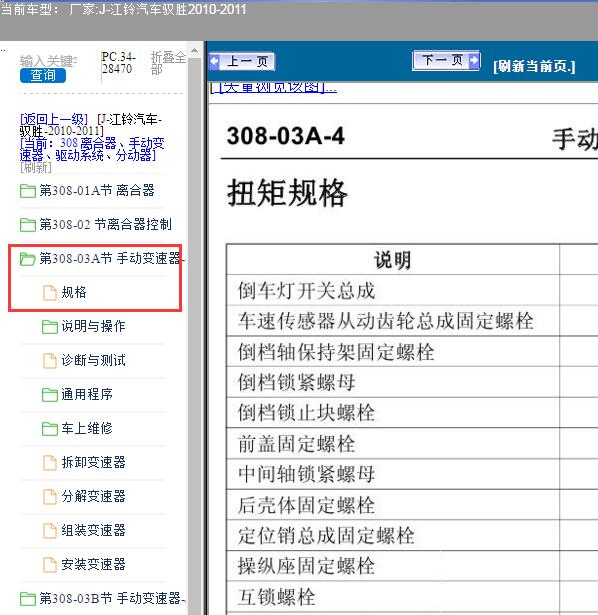Select tree item 第308-03A节 手动变速器
Screen dimensions: 598x615
[112, 258]
